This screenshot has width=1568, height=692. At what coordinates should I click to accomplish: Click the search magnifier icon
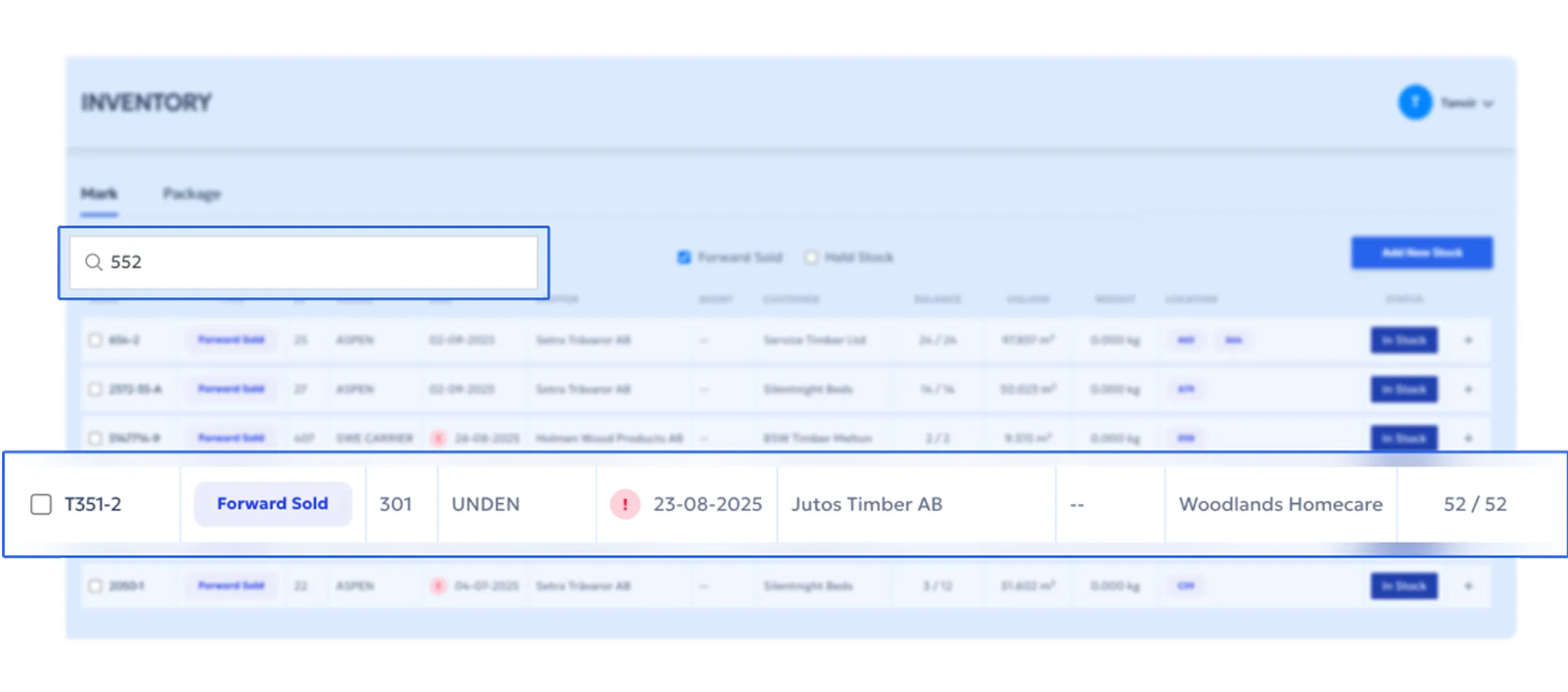point(93,262)
